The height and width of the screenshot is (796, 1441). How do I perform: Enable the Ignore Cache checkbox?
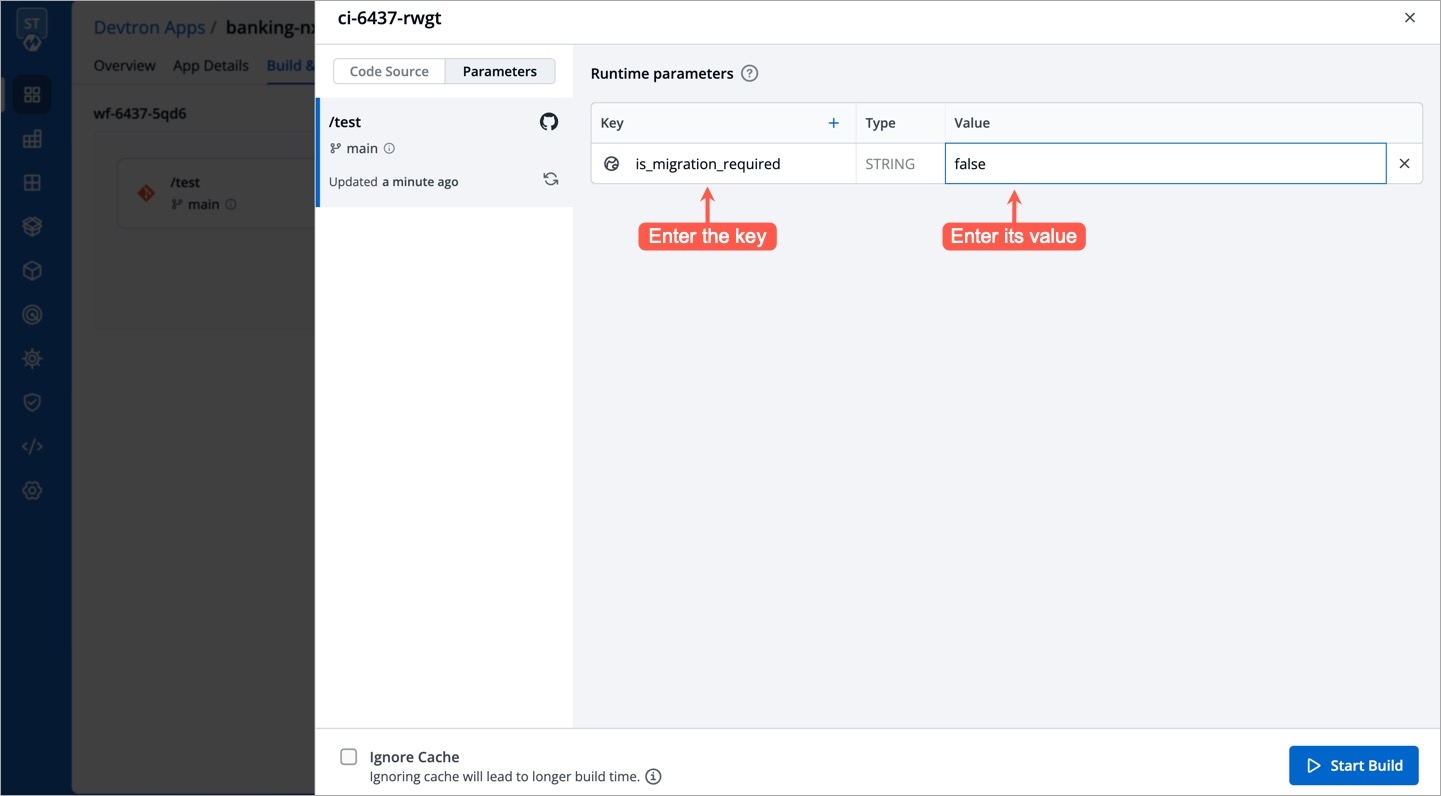(x=348, y=757)
